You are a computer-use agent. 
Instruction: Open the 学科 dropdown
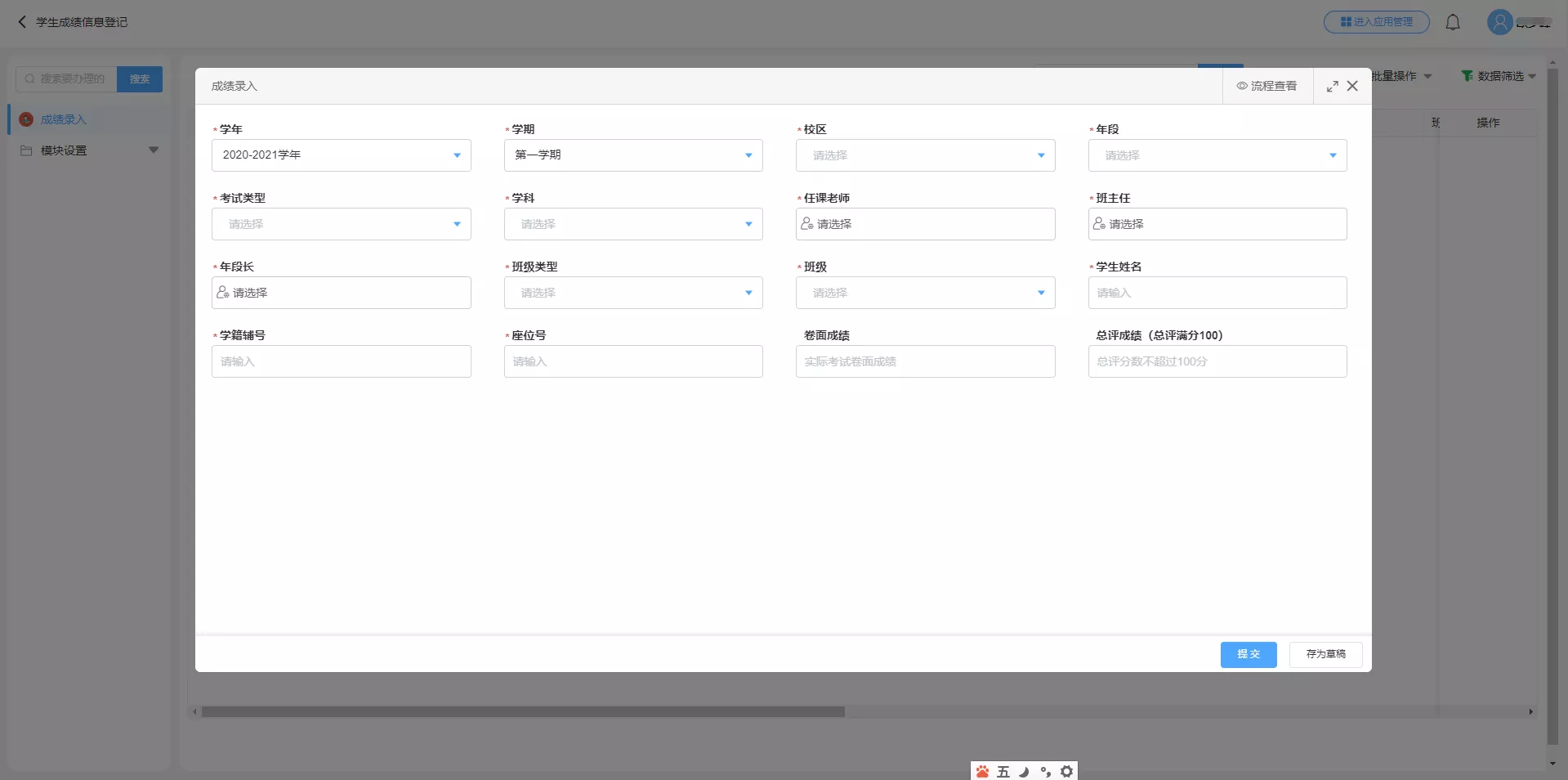click(633, 224)
